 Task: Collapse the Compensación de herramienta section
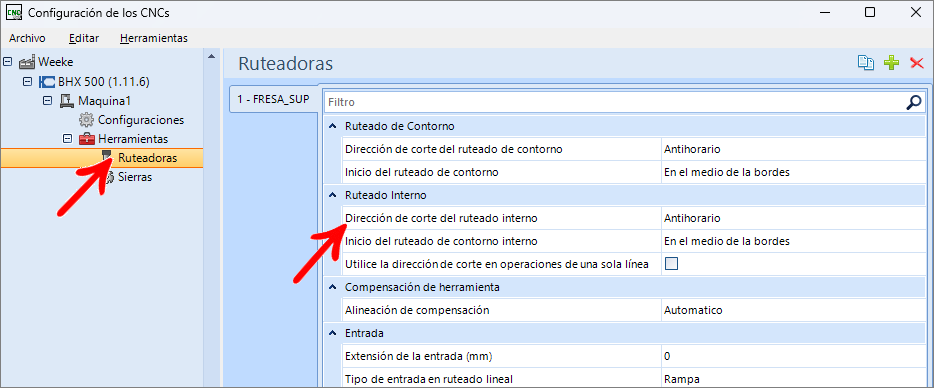(332, 287)
